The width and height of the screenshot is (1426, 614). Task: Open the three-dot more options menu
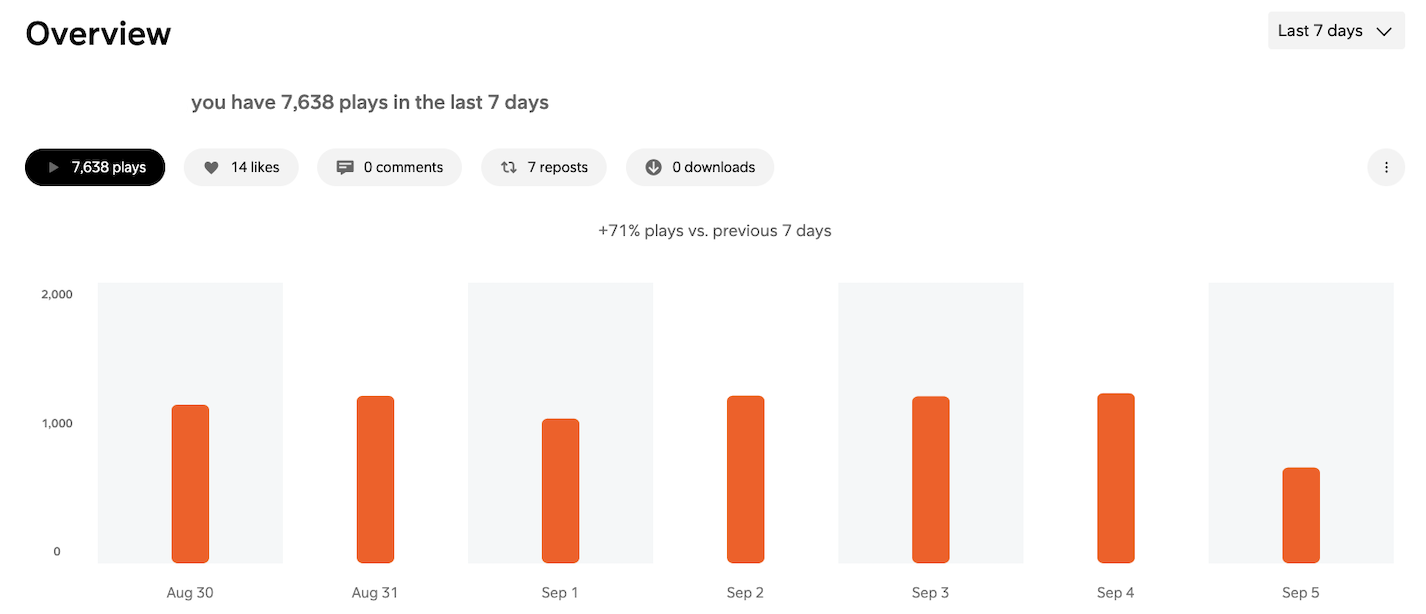pos(1386,168)
